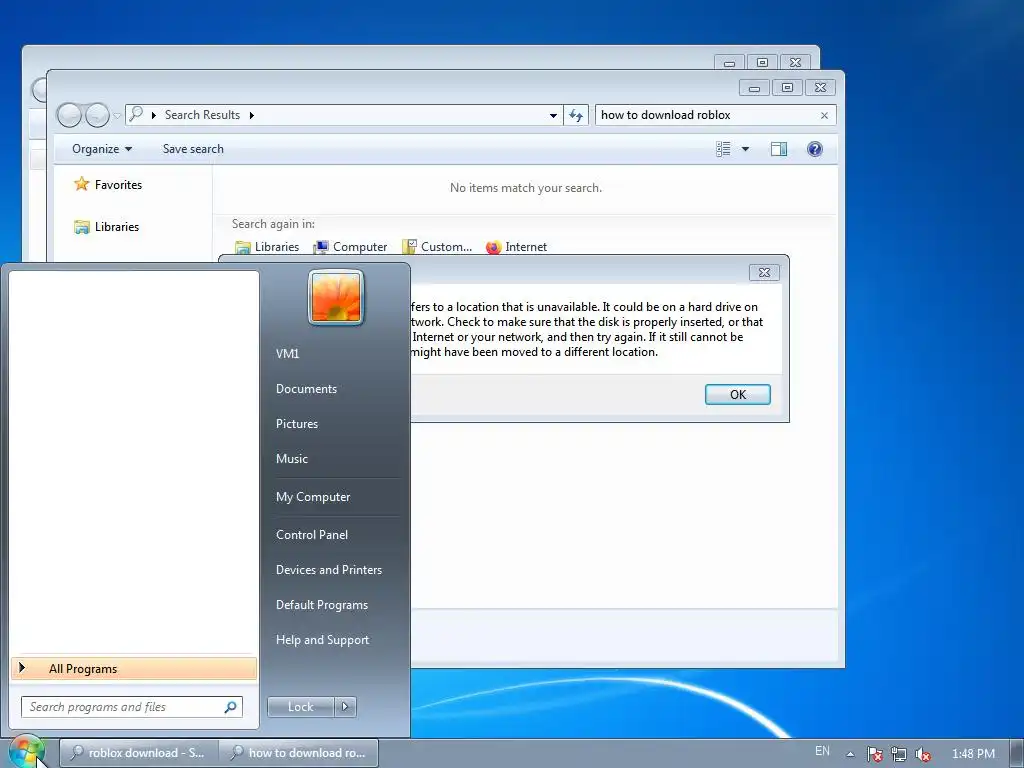Click the magnifier icon in Start search box
Image resolution: width=1024 pixels, height=768 pixels.
tap(231, 707)
